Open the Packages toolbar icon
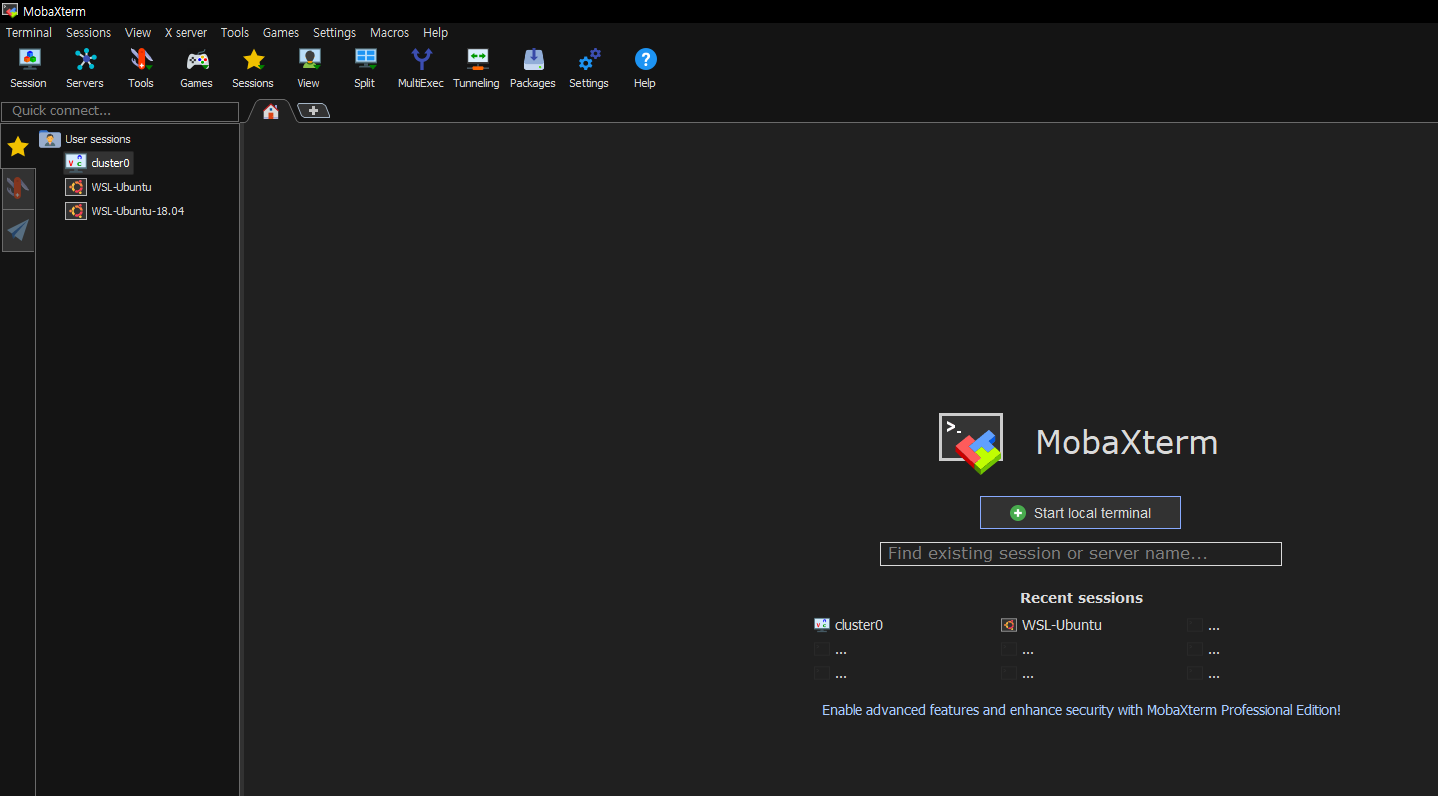1438x796 pixels. click(x=533, y=59)
